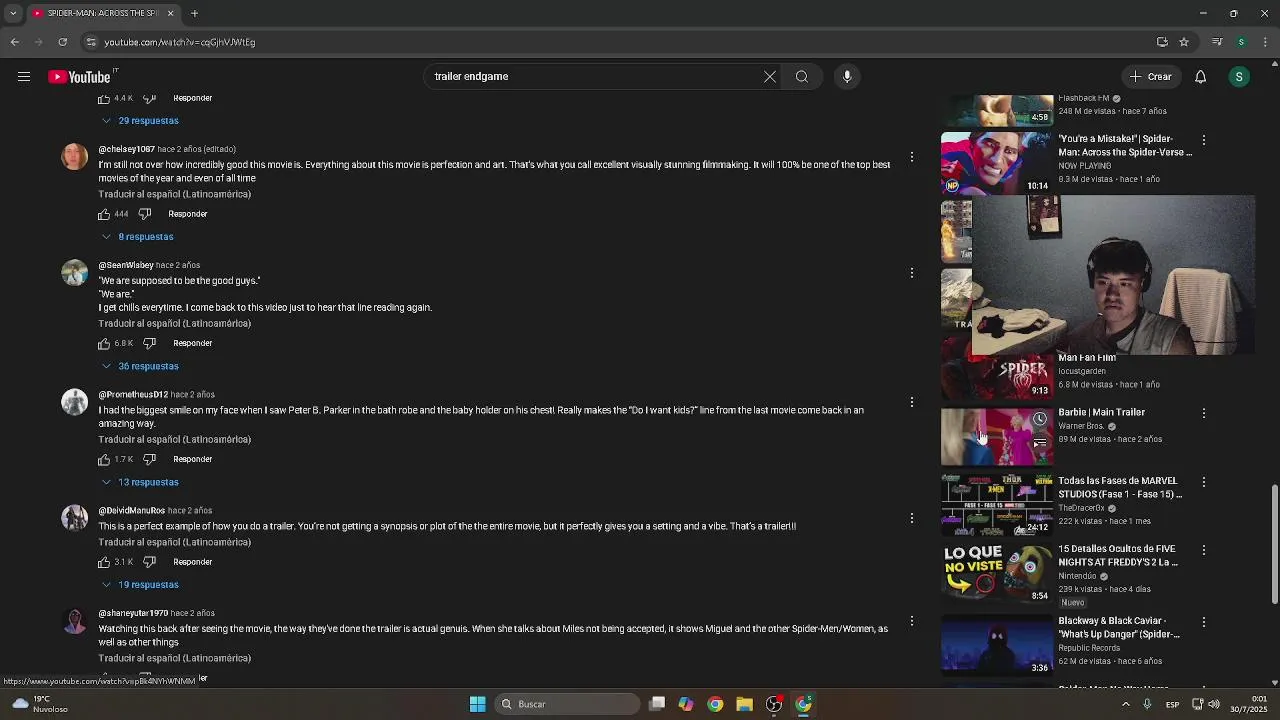
Task: Open Chrome tab search dropdown arrow
Action: coord(13,13)
